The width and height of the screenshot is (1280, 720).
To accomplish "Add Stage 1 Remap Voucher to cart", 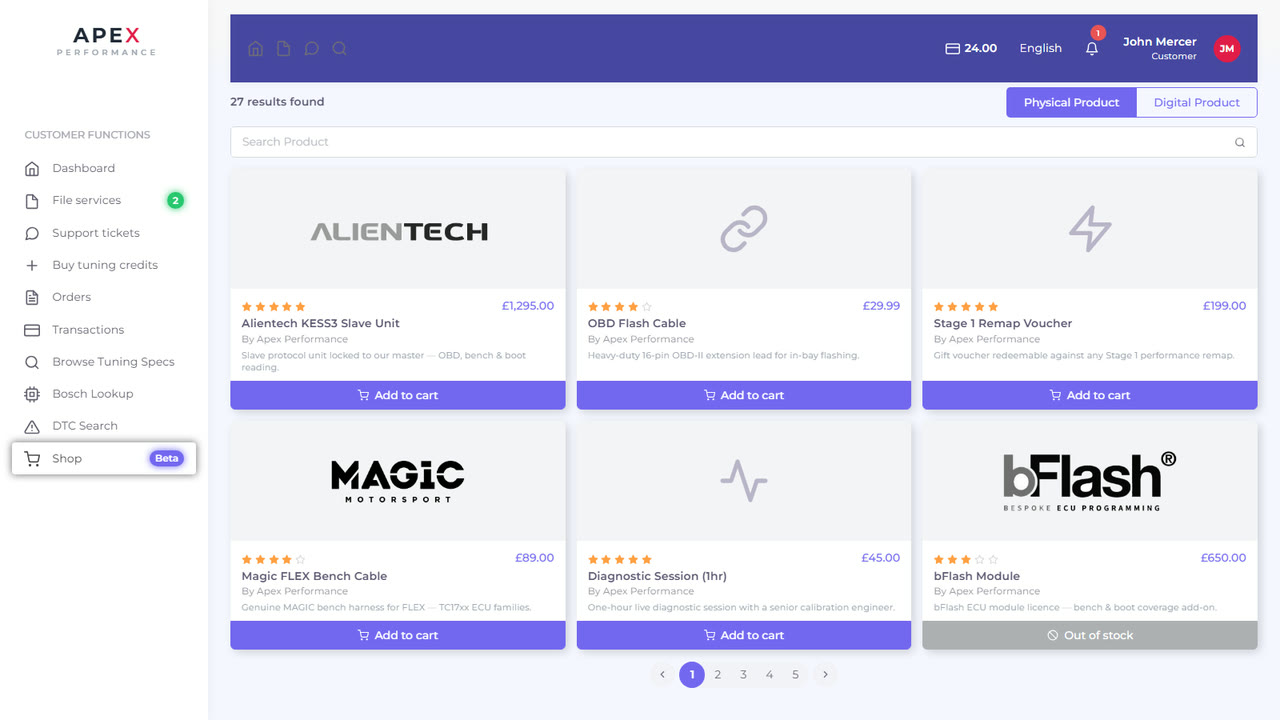I will tap(1090, 395).
